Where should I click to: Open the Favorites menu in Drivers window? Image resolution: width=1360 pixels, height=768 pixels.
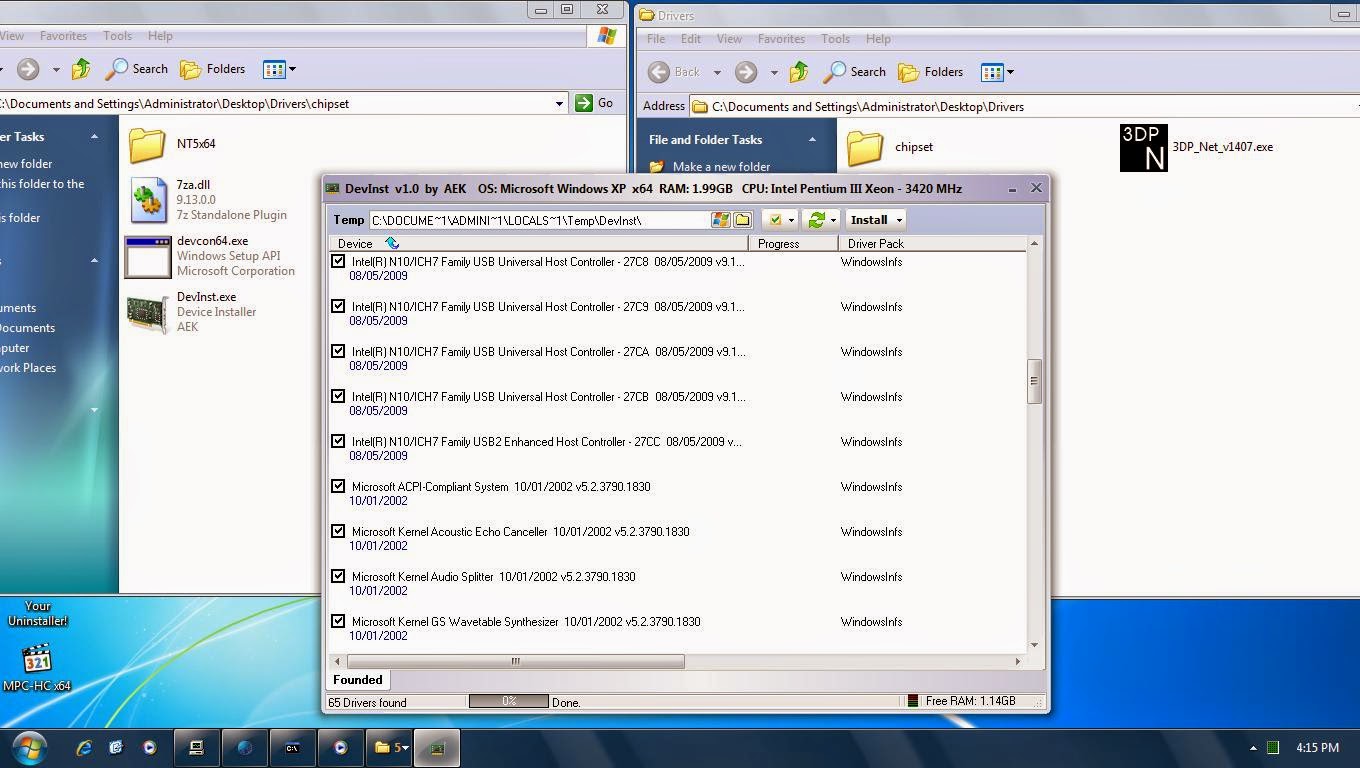click(780, 39)
